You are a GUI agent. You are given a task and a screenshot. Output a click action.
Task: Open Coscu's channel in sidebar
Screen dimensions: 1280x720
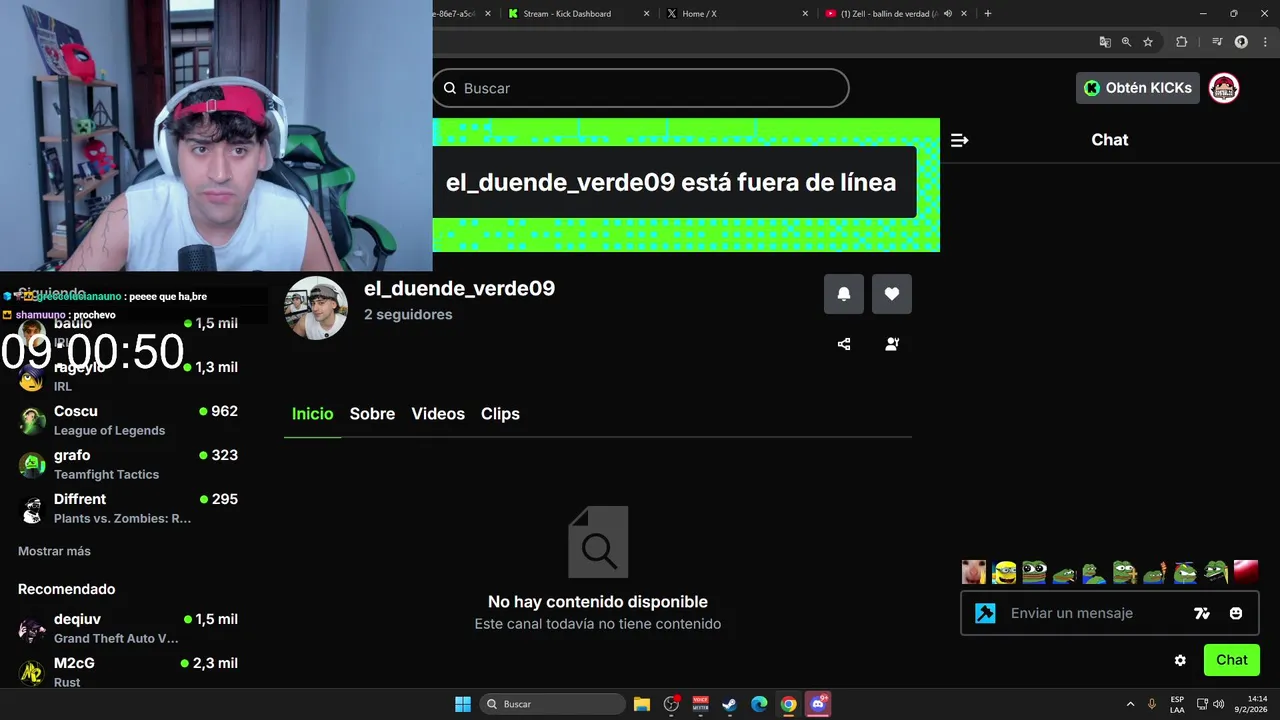[x=128, y=420]
